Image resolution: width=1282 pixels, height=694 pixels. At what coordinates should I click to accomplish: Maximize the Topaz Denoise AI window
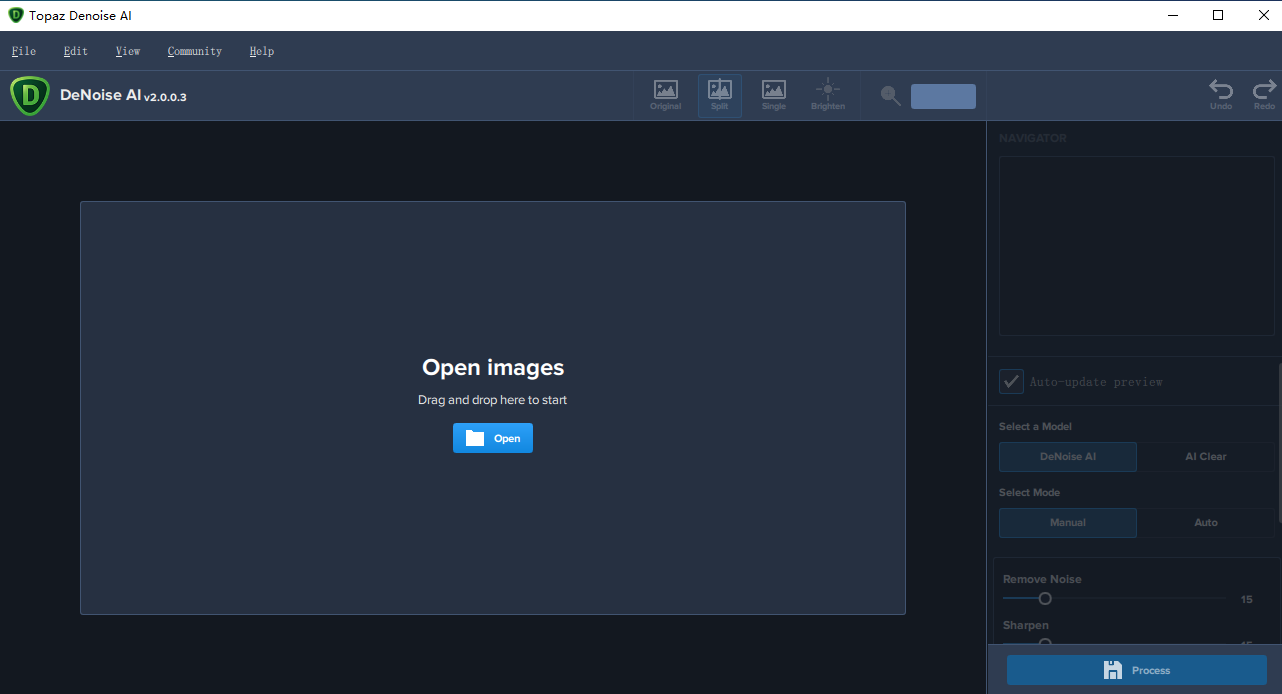pyautogui.click(x=1218, y=15)
